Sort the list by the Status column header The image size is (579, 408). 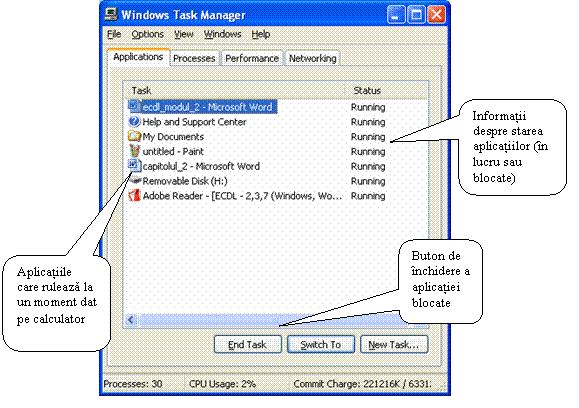(x=386, y=90)
